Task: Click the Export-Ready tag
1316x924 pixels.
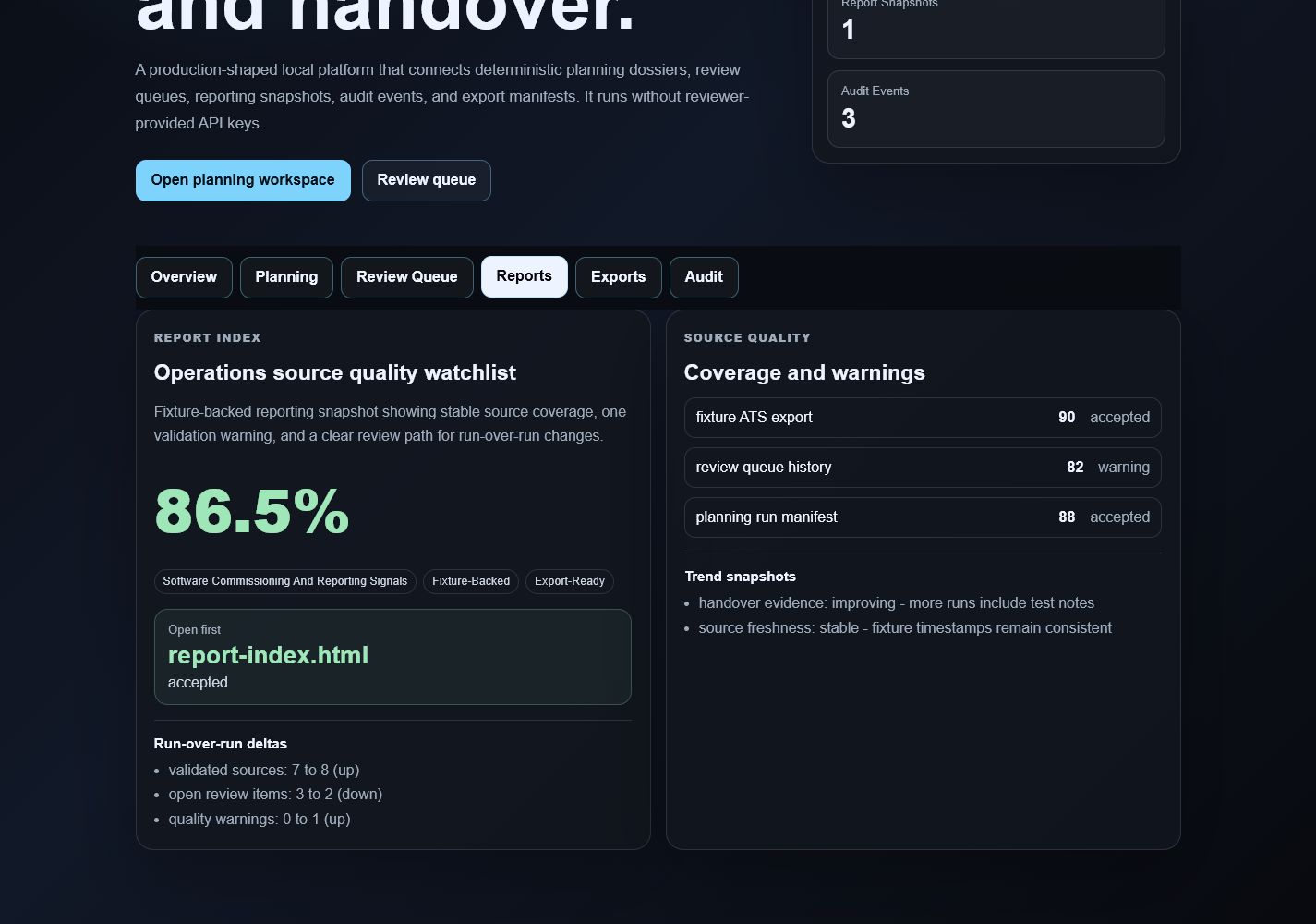Action: (x=570, y=581)
